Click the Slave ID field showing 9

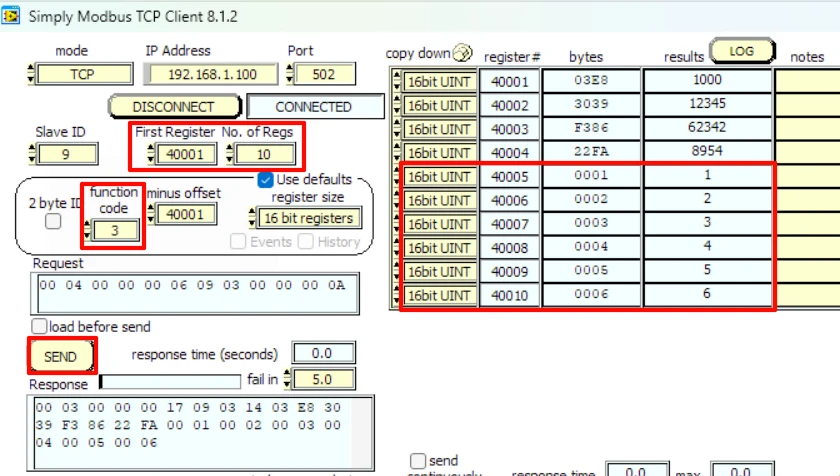(67, 154)
